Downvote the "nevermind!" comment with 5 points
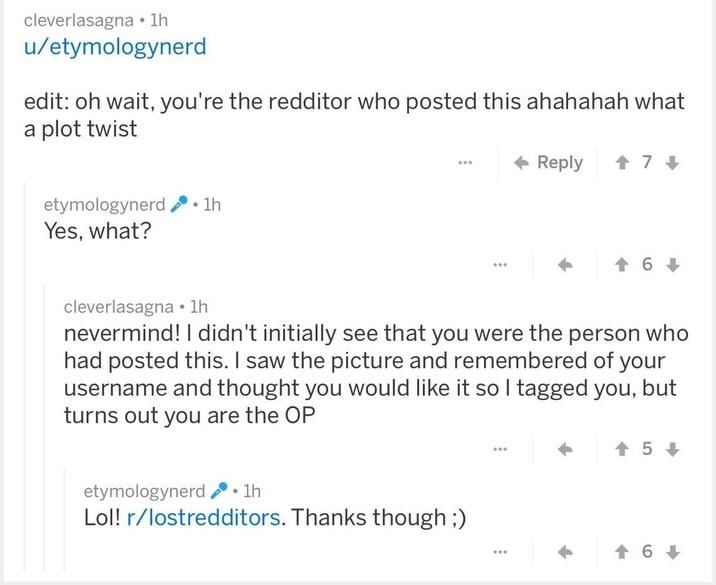Viewport: 716px width, 585px height. click(x=672, y=450)
